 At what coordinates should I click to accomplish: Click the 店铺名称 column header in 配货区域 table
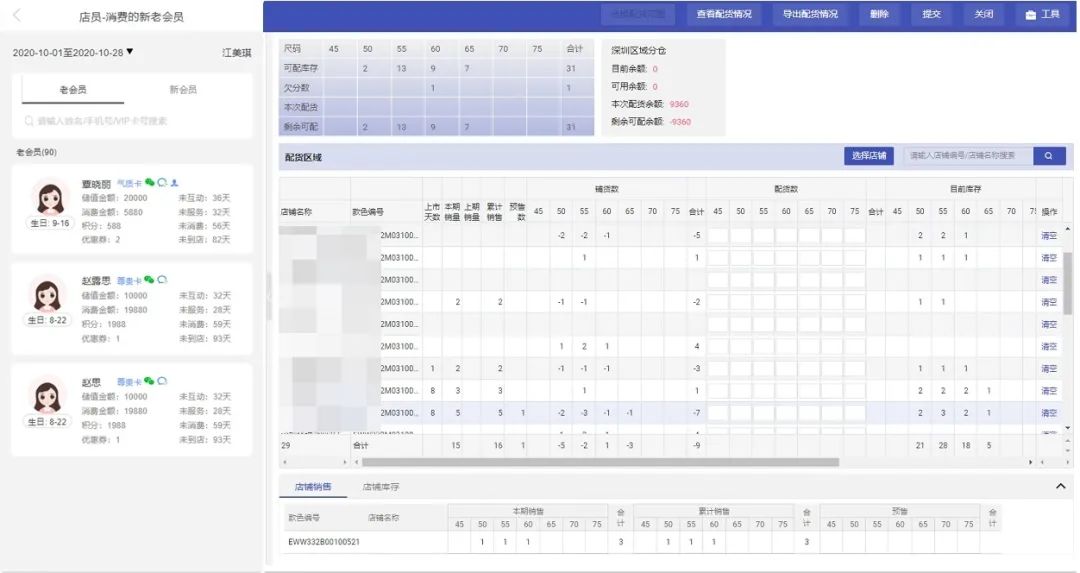click(296, 211)
